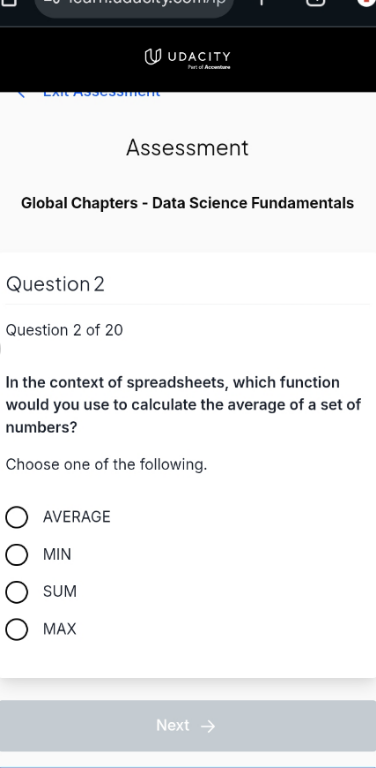Screen dimensions: 376x768
Task: Open the browser overflow menu
Action: pyautogui.click(x=367, y=2)
